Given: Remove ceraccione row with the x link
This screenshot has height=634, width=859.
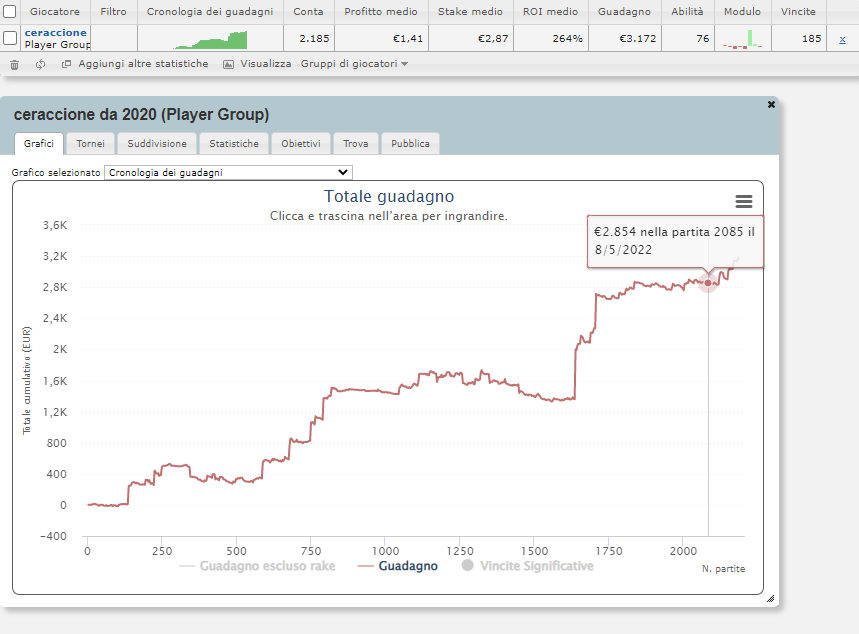Looking at the screenshot, I should pos(842,39).
